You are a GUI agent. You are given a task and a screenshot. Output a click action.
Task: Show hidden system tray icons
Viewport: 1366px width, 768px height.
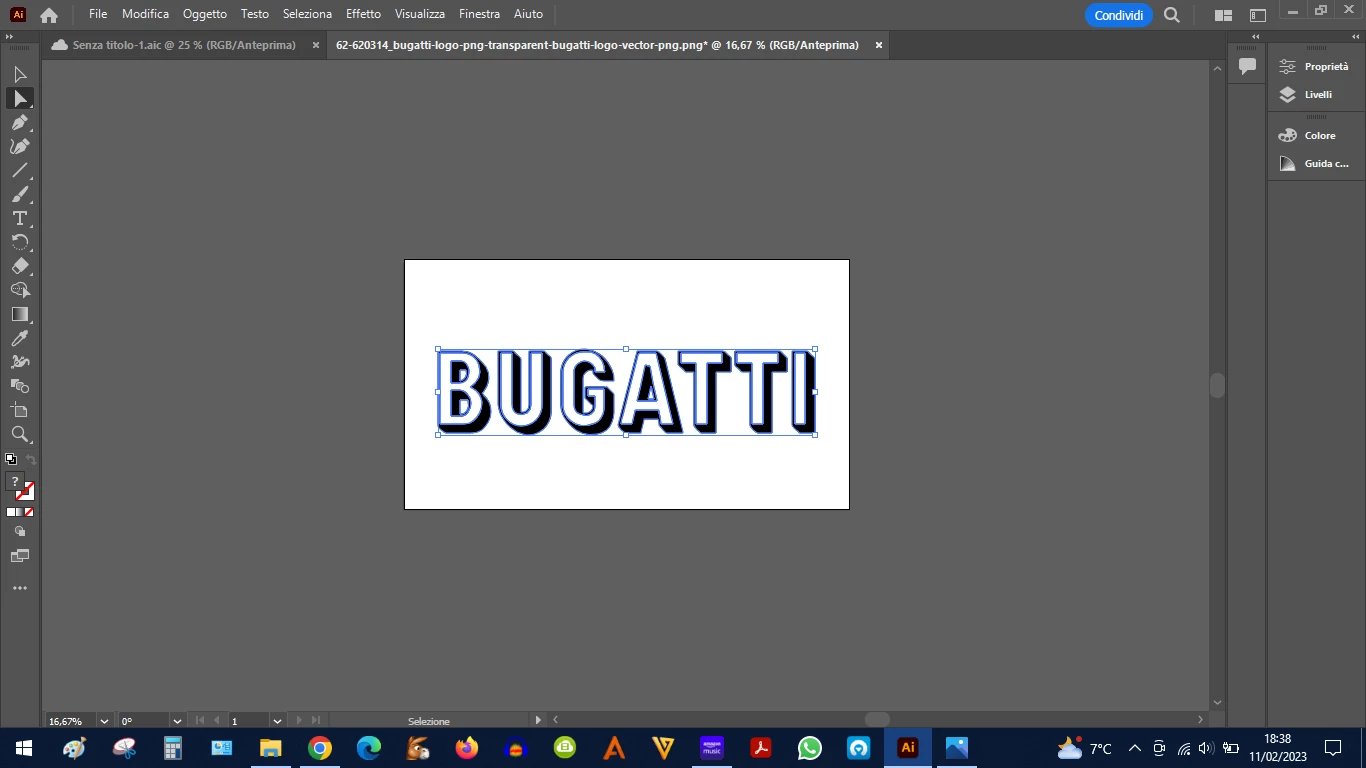tap(1134, 748)
